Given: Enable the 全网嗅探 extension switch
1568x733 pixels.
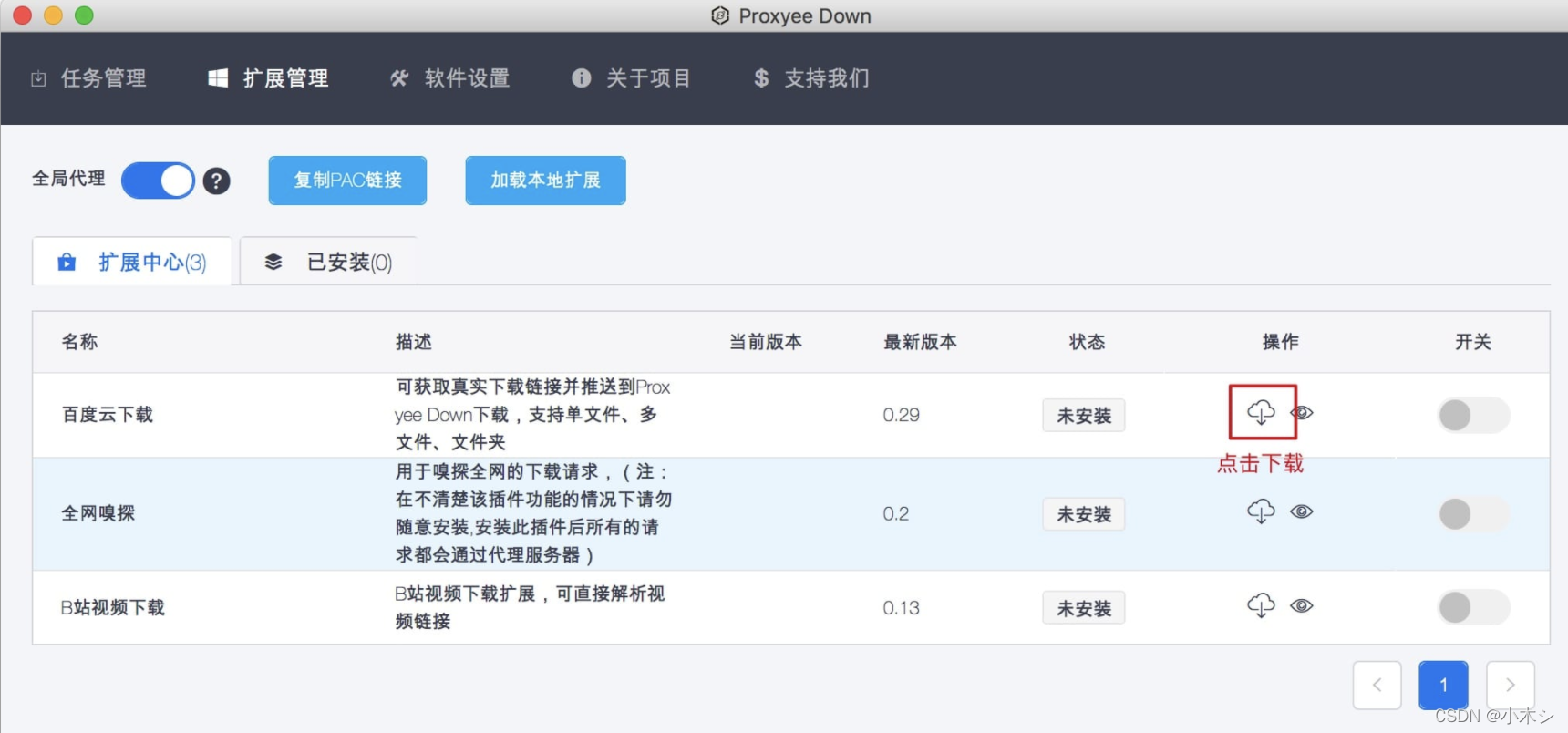Looking at the screenshot, I should click(1473, 514).
